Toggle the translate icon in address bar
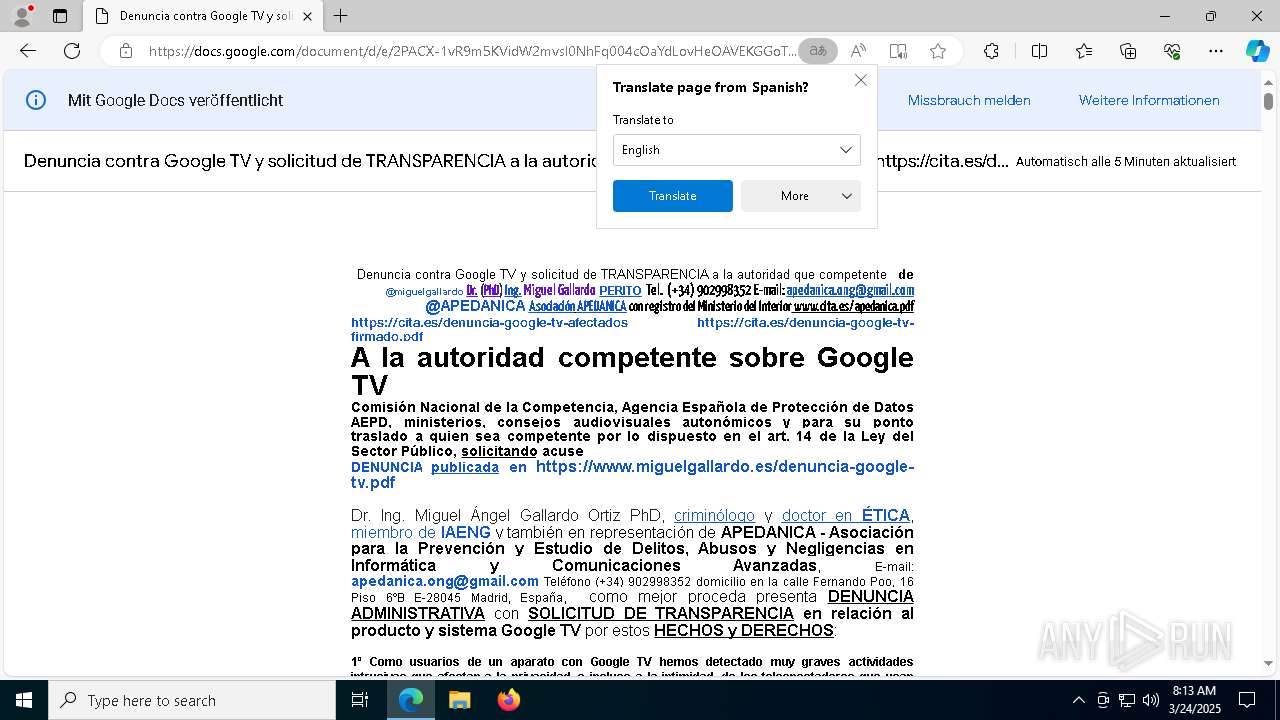The image size is (1280, 720). point(818,51)
